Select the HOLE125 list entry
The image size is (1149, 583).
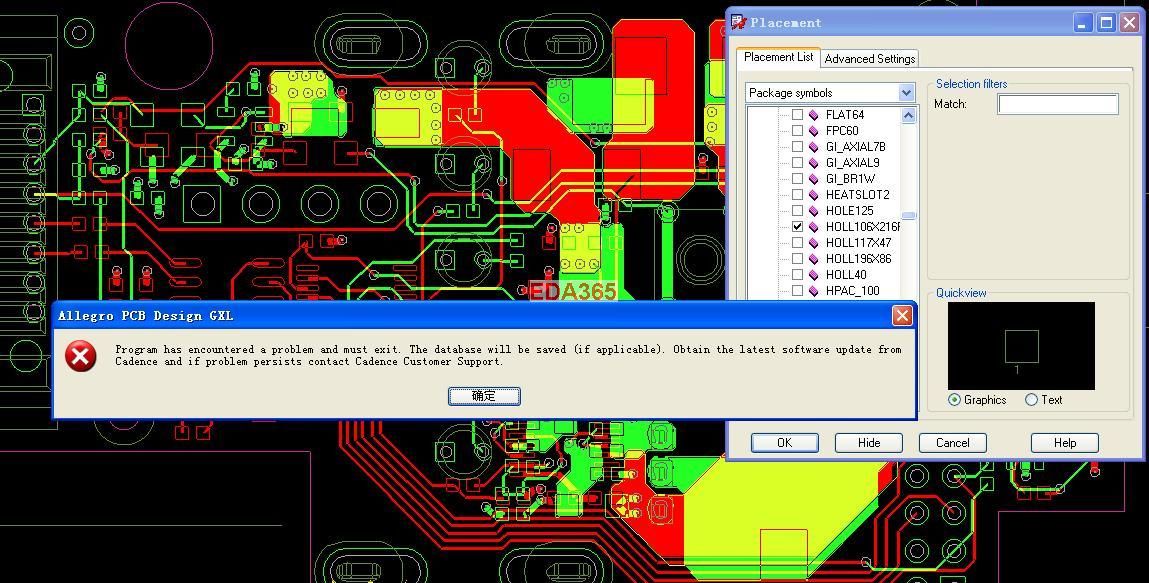coord(849,211)
